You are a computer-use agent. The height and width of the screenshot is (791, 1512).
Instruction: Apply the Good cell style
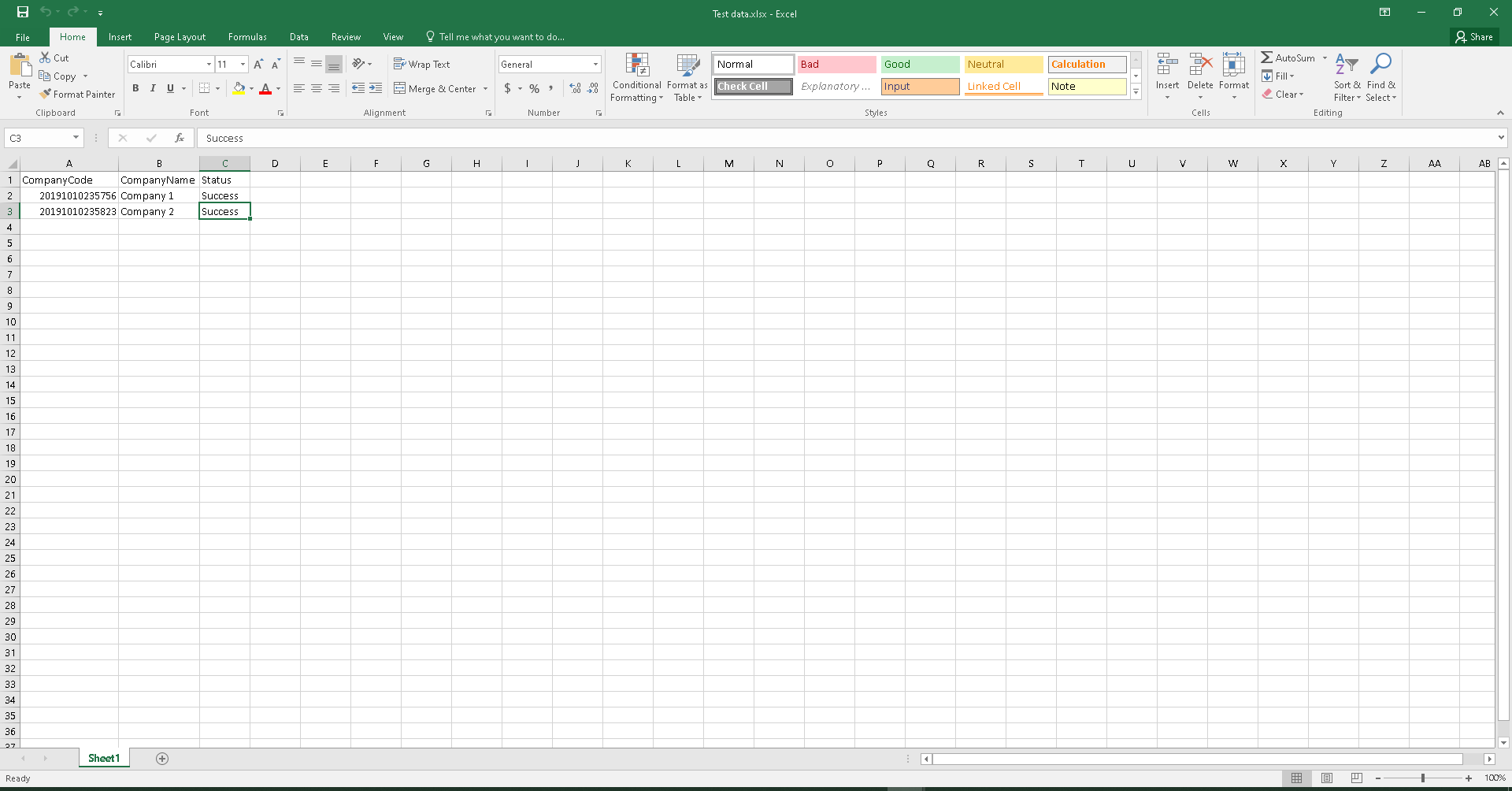point(920,65)
